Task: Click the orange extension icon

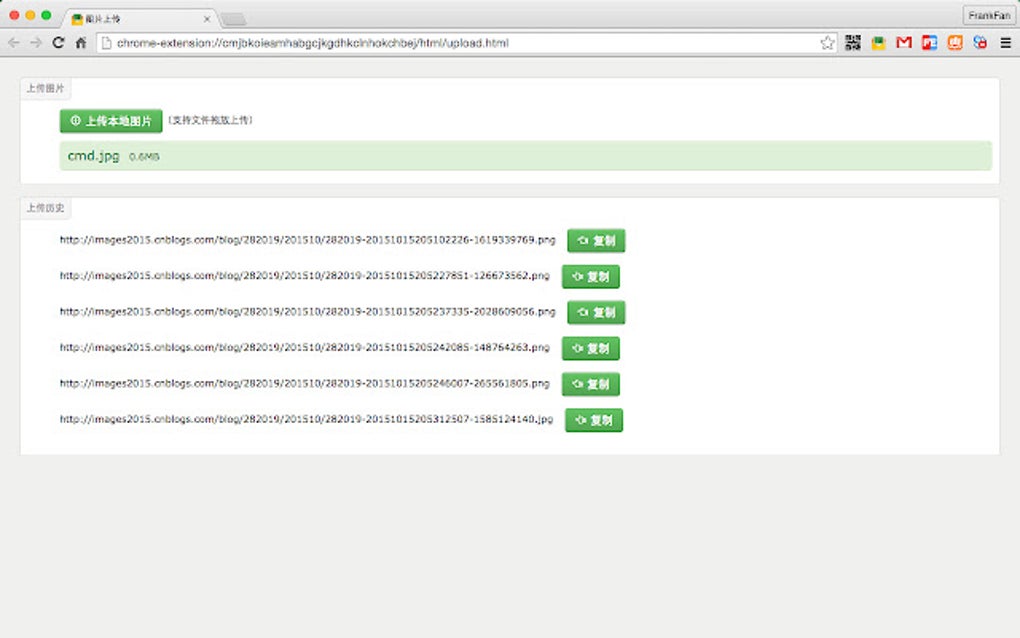Action: pos(953,43)
